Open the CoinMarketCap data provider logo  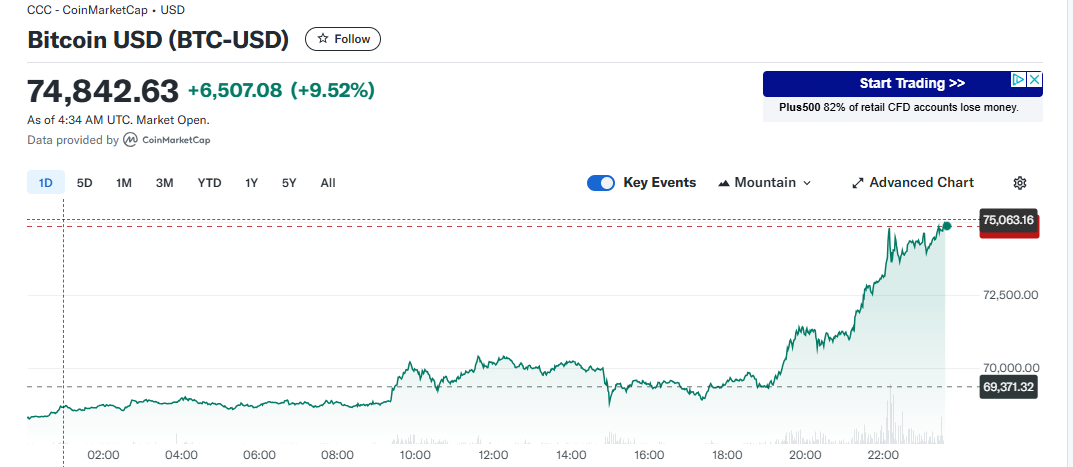coord(166,140)
